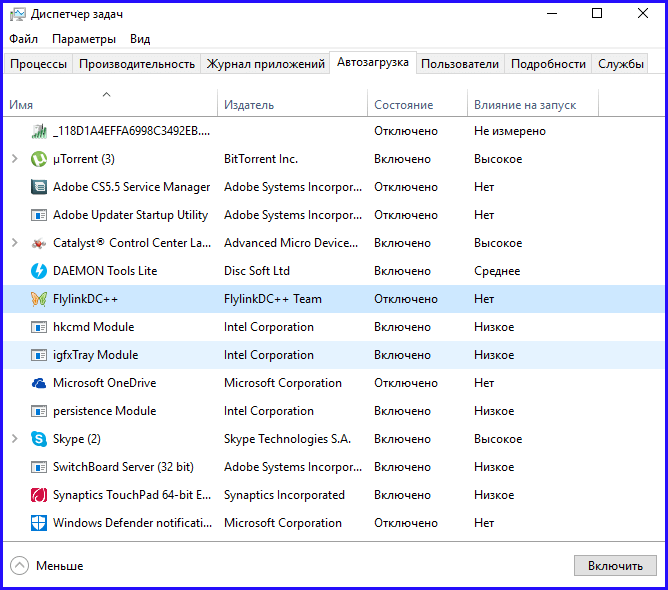This screenshot has height=590, width=668.
Task: Open the Параметры menu
Action: coord(84,39)
